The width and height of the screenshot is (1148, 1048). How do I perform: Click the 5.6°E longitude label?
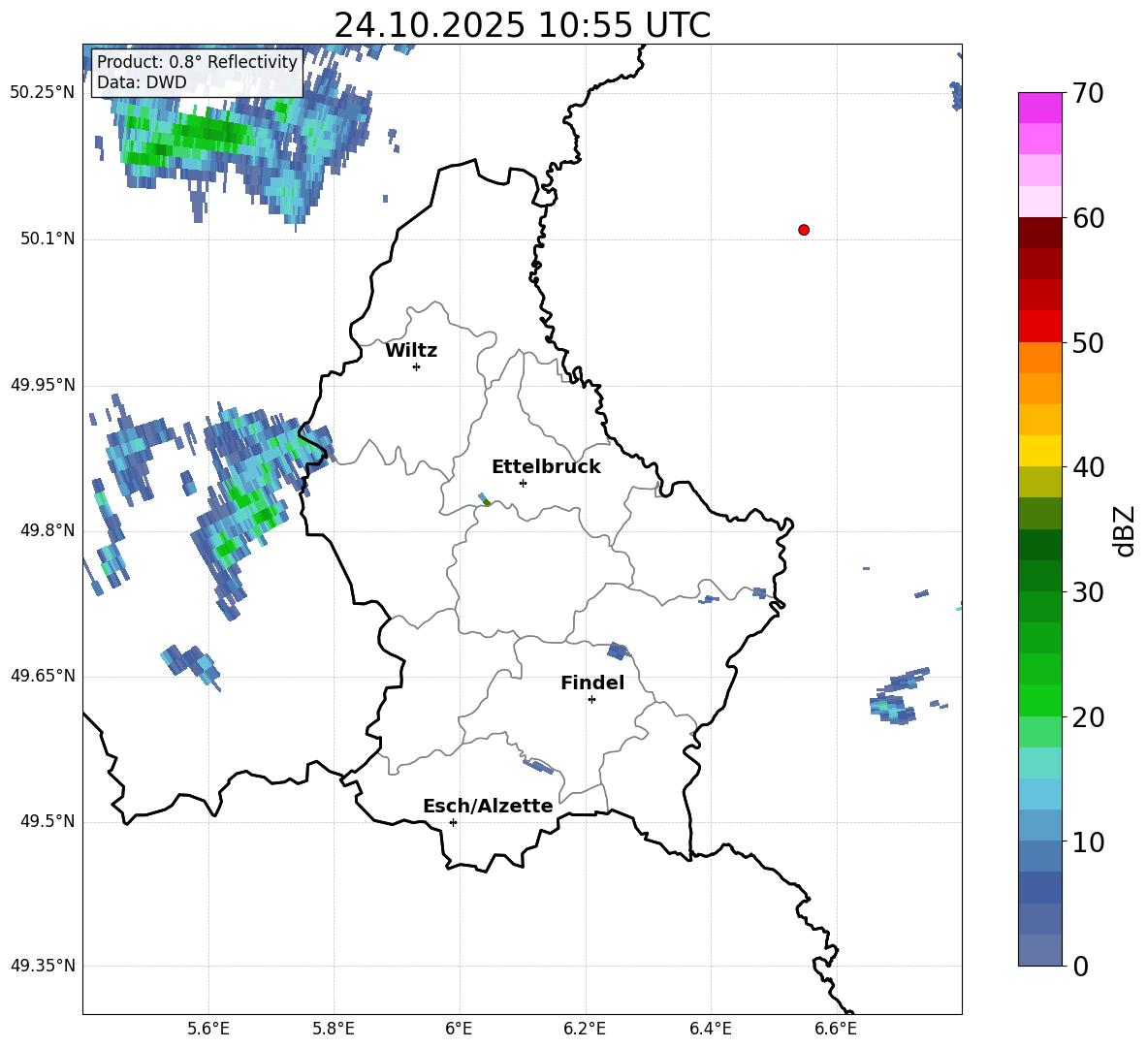point(208,1029)
